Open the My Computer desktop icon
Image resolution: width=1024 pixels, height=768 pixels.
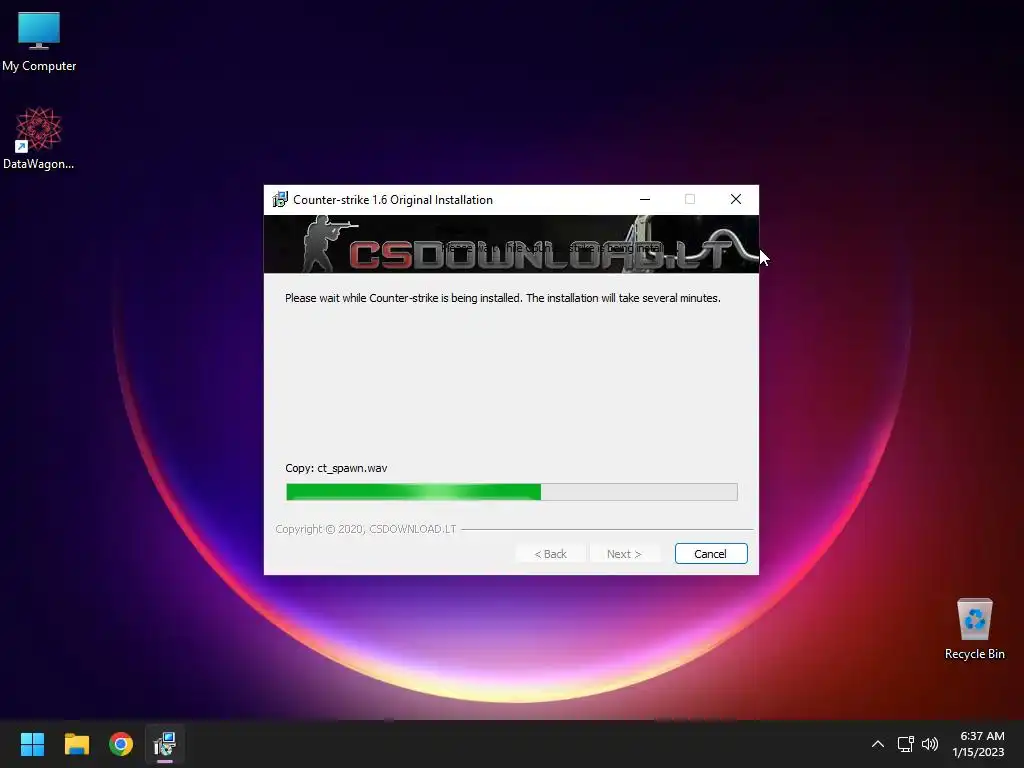[x=39, y=42]
